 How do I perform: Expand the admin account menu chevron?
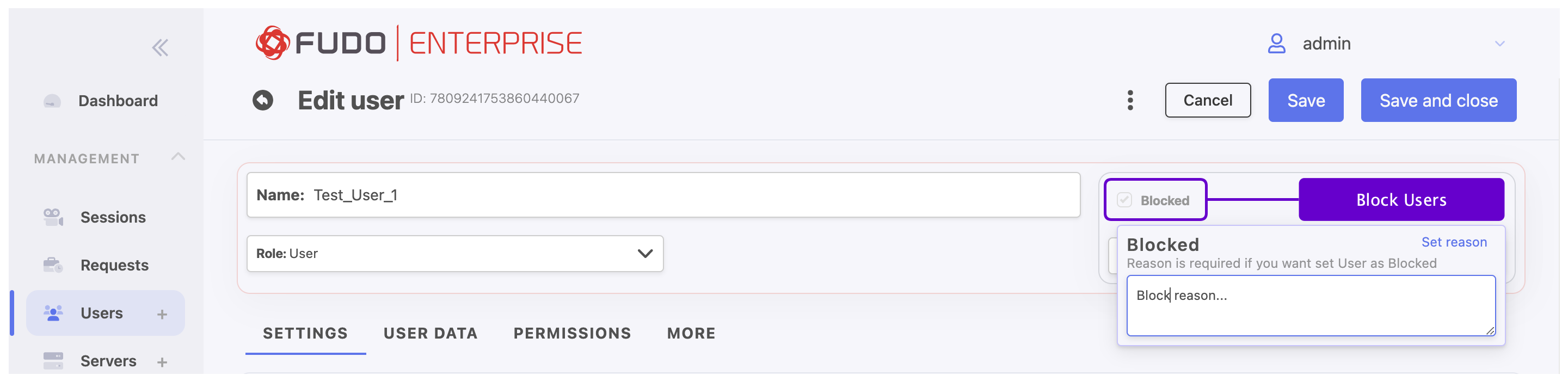[x=1499, y=44]
